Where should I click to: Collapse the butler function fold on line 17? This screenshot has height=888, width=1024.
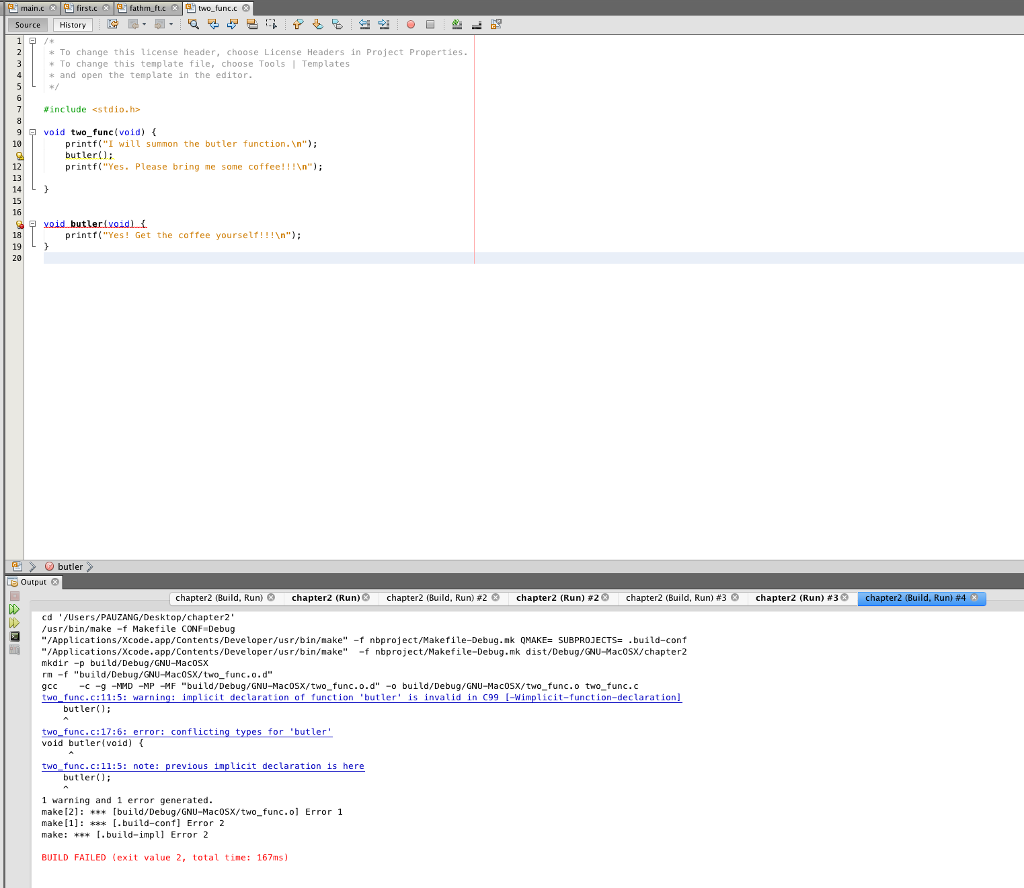tap(33, 223)
